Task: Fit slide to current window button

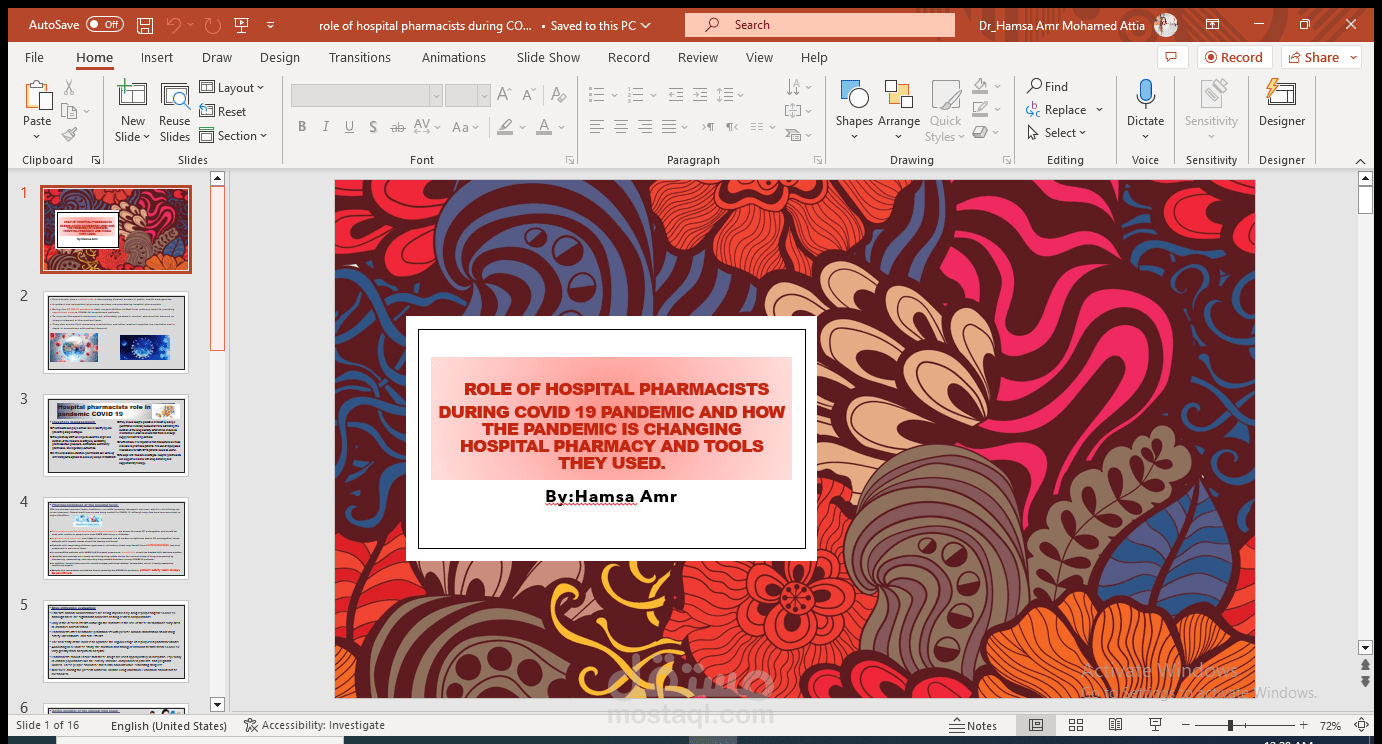Action: pyautogui.click(x=1364, y=725)
